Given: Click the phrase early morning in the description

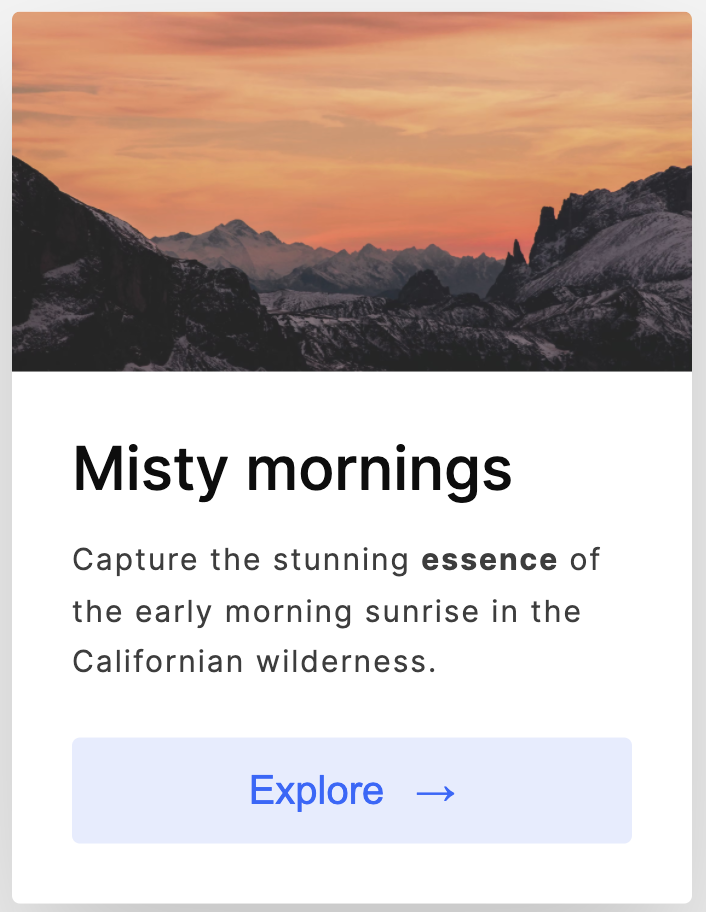Looking at the screenshot, I should [x=244, y=612].
